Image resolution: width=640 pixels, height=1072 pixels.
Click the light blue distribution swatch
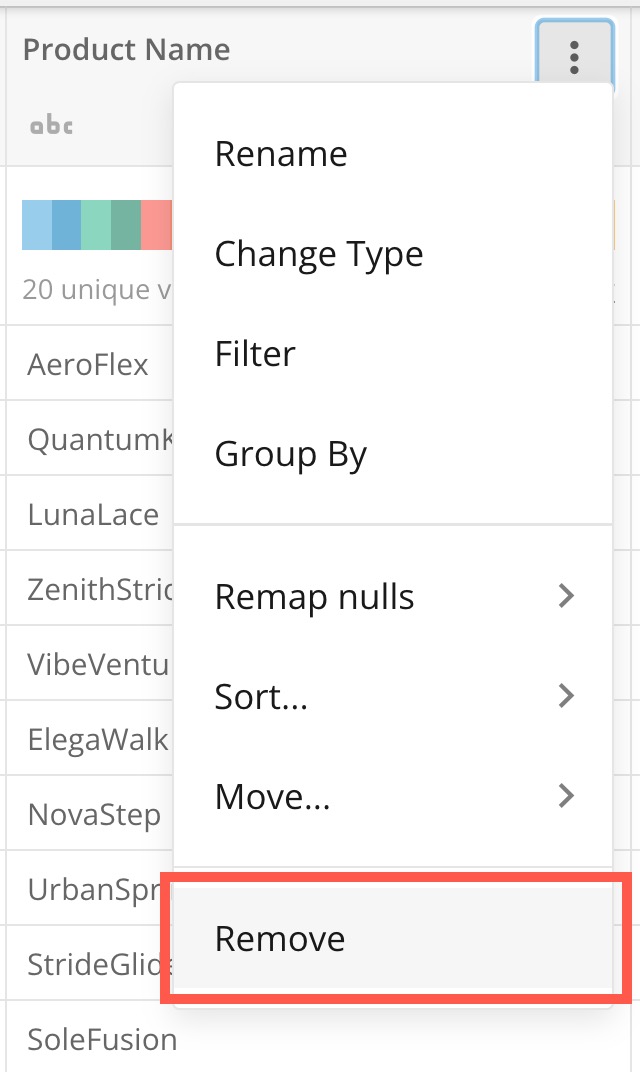tap(37, 225)
